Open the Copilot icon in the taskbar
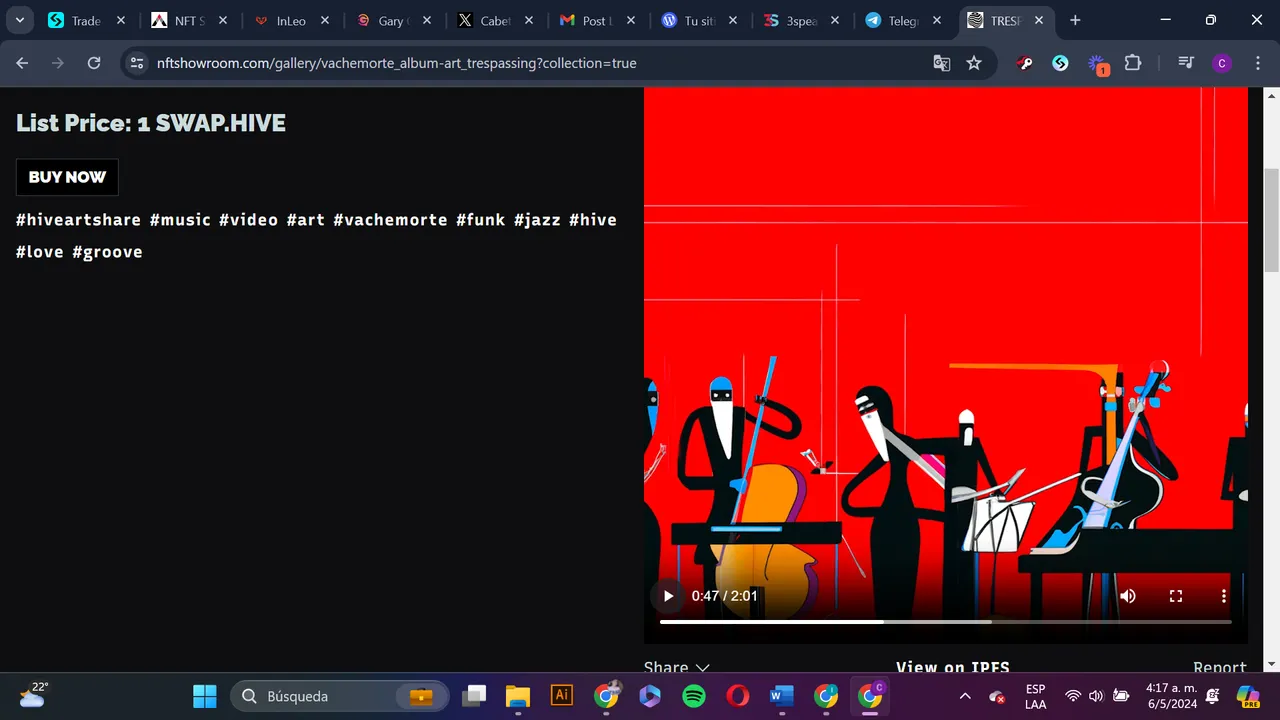The width and height of the screenshot is (1280, 720). click(x=1248, y=696)
